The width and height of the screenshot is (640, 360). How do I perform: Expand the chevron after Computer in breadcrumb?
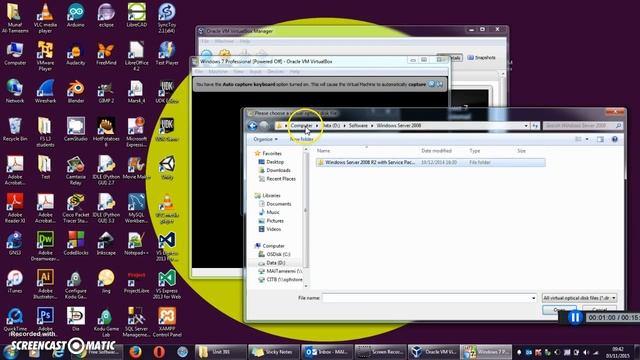tap(317, 126)
